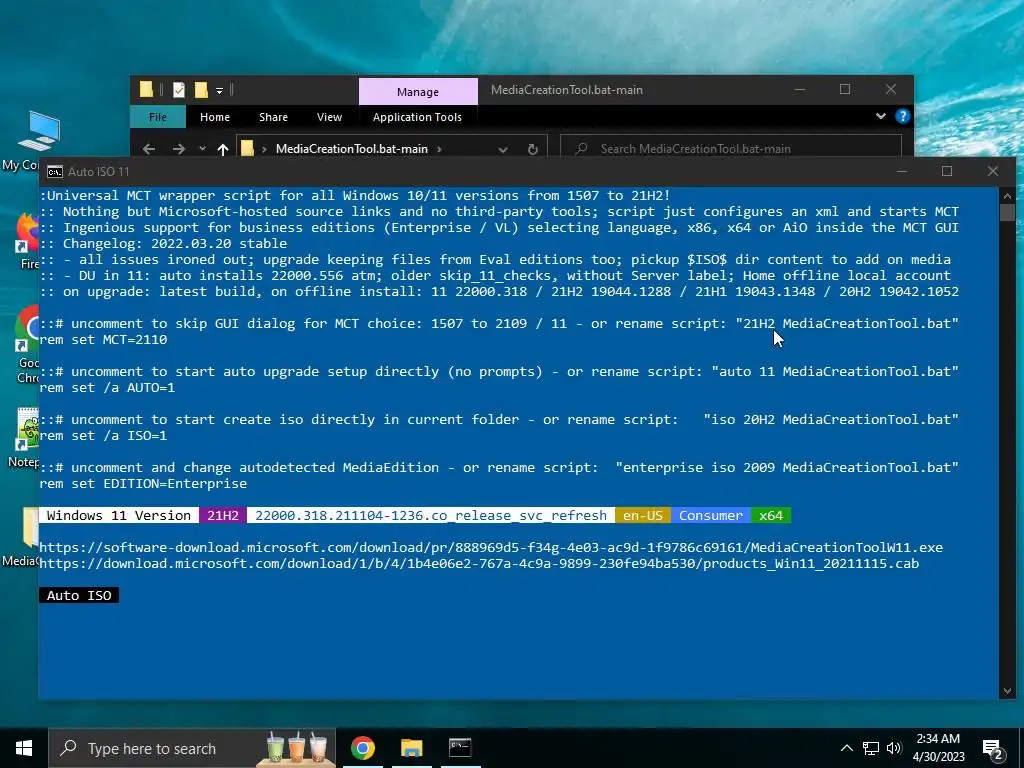Click the Auto ISO label in console
The image size is (1024, 768).
pyautogui.click(x=79, y=596)
